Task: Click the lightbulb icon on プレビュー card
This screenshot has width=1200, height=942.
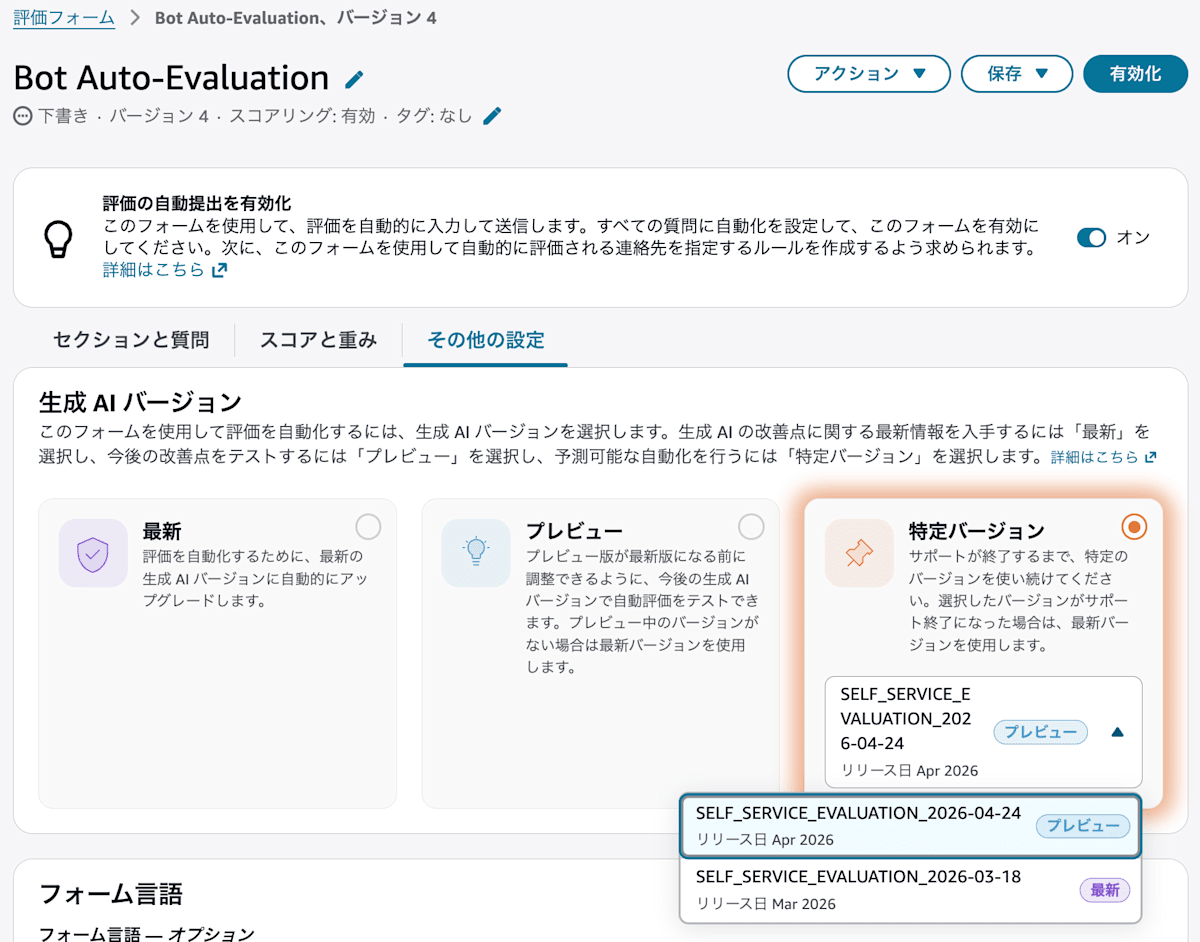Action: [476, 552]
